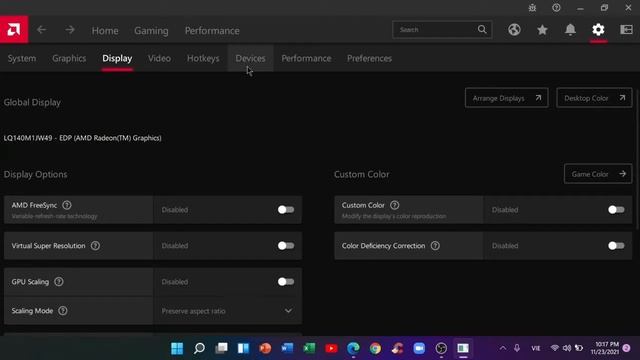Open Windows Start menu
Image resolution: width=640 pixels, height=360 pixels.
[177, 348]
